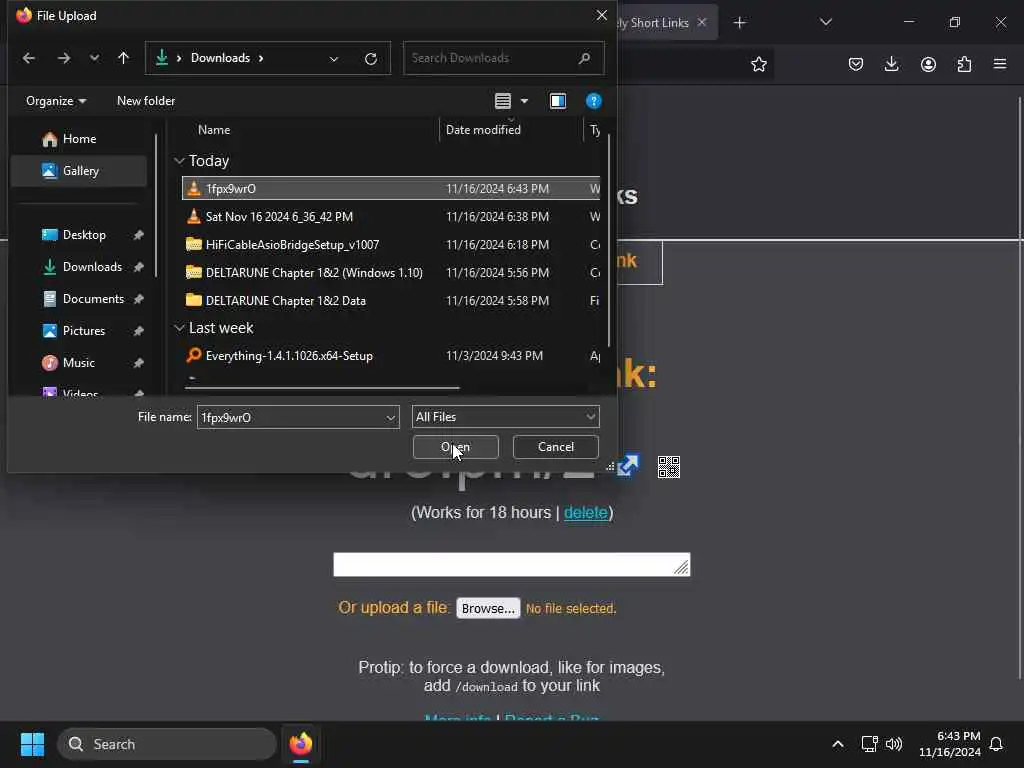Open Music from quick access

pyautogui.click(x=79, y=363)
